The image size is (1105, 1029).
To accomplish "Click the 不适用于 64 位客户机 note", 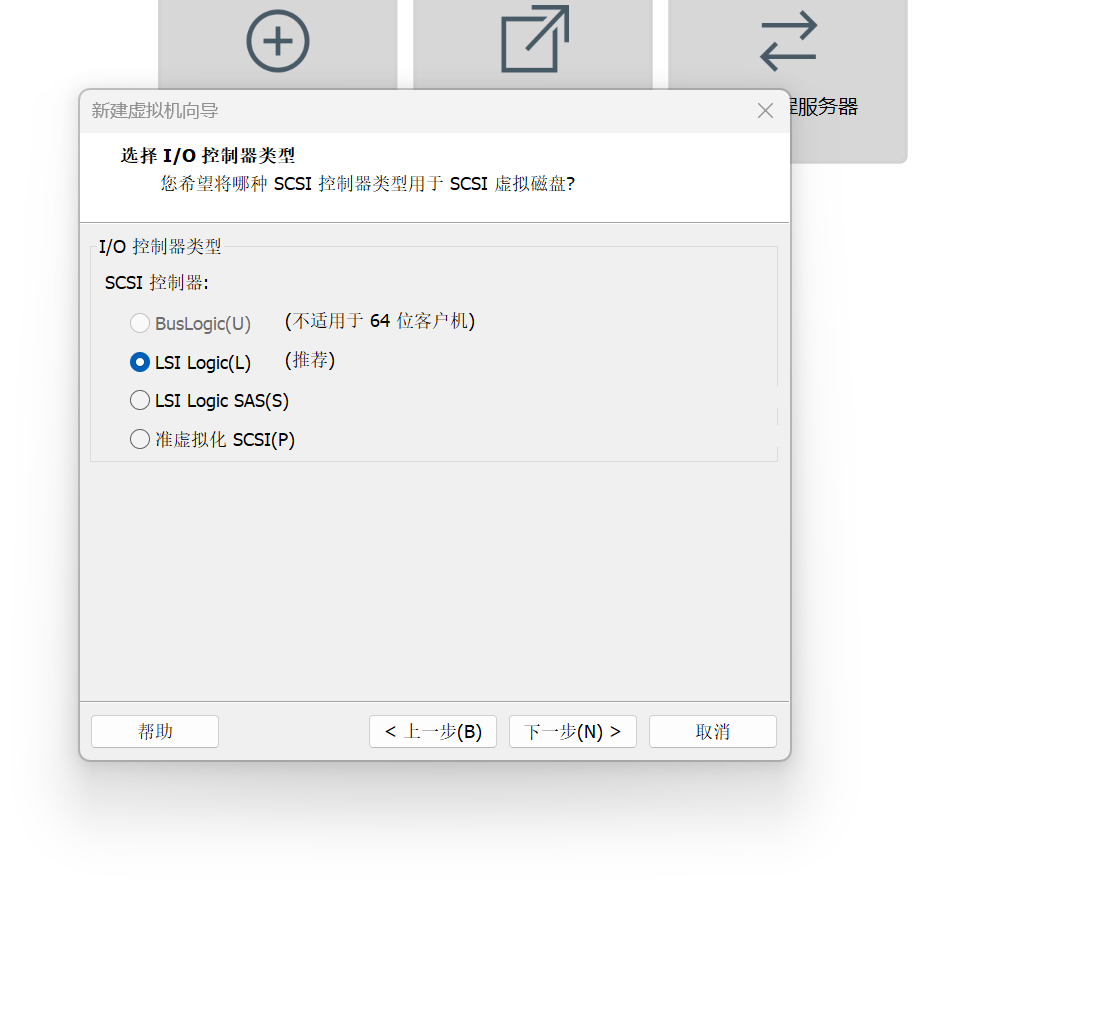I will (x=381, y=322).
